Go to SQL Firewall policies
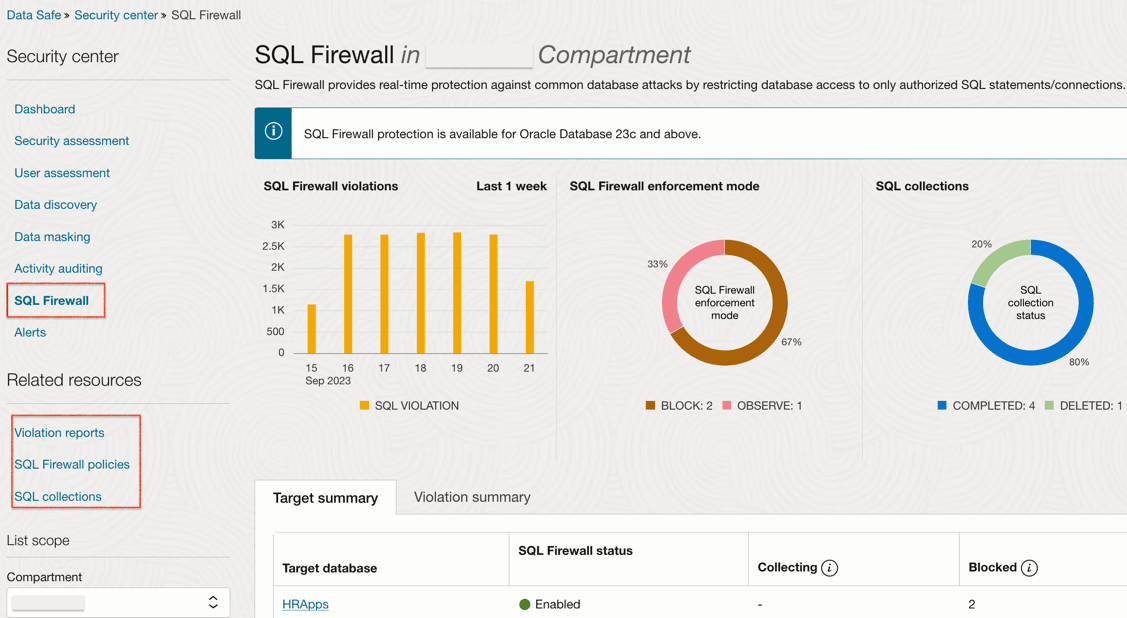Image resolution: width=1127 pixels, height=618 pixels. (x=72, y=464)
